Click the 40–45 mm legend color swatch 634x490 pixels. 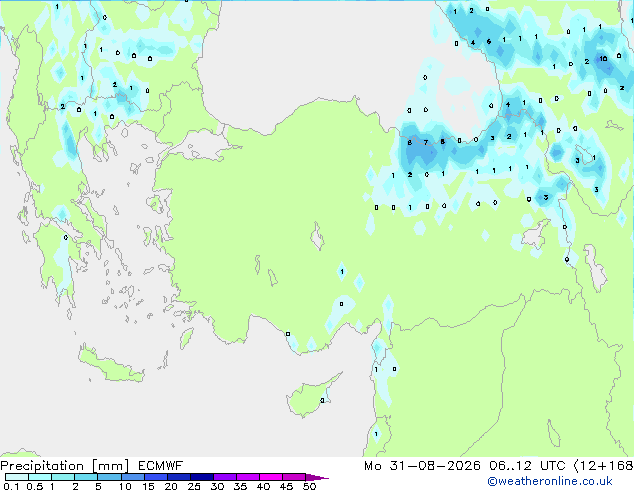point(271,477)
